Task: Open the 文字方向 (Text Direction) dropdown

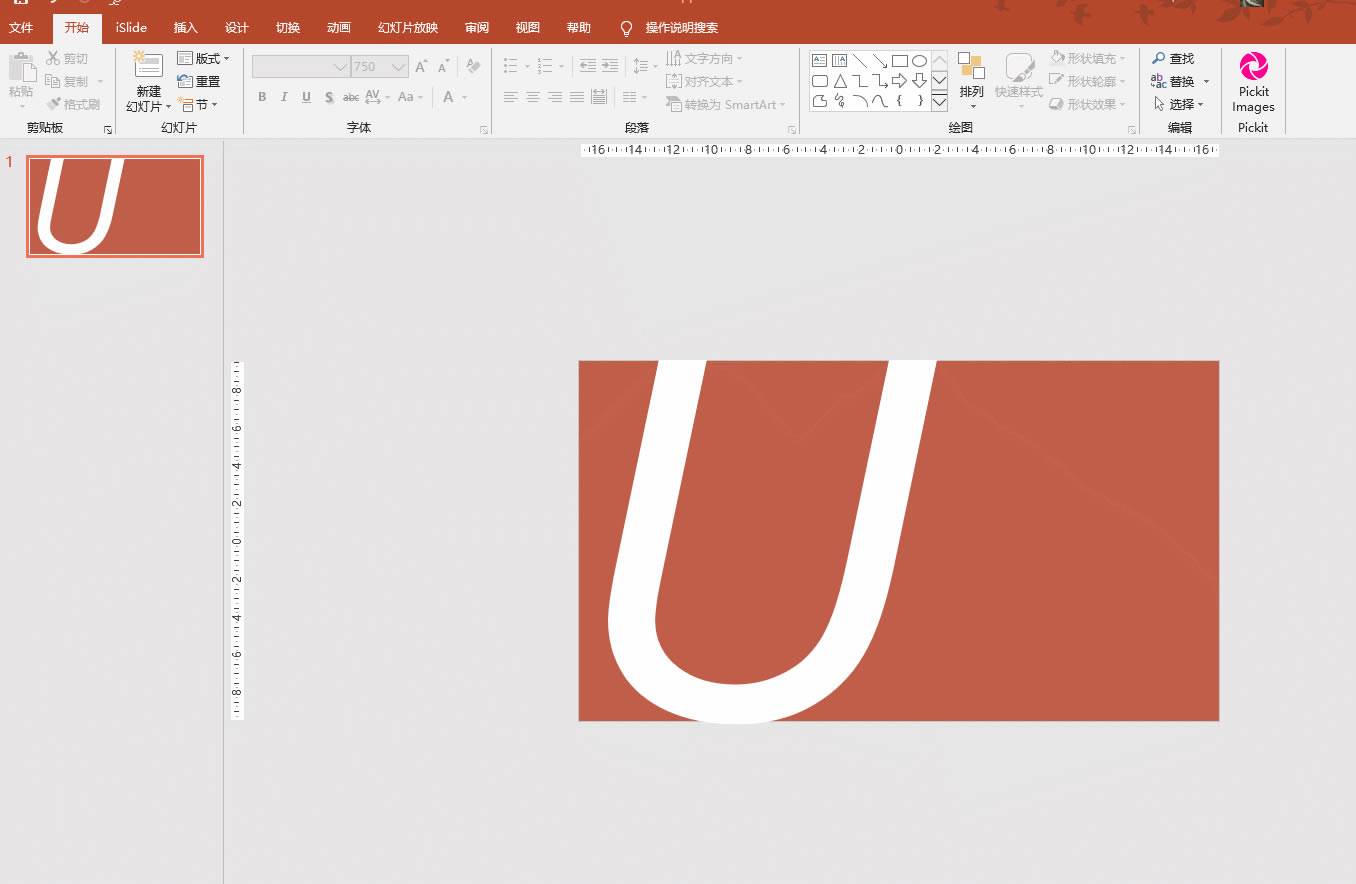Action: (705, 58)
